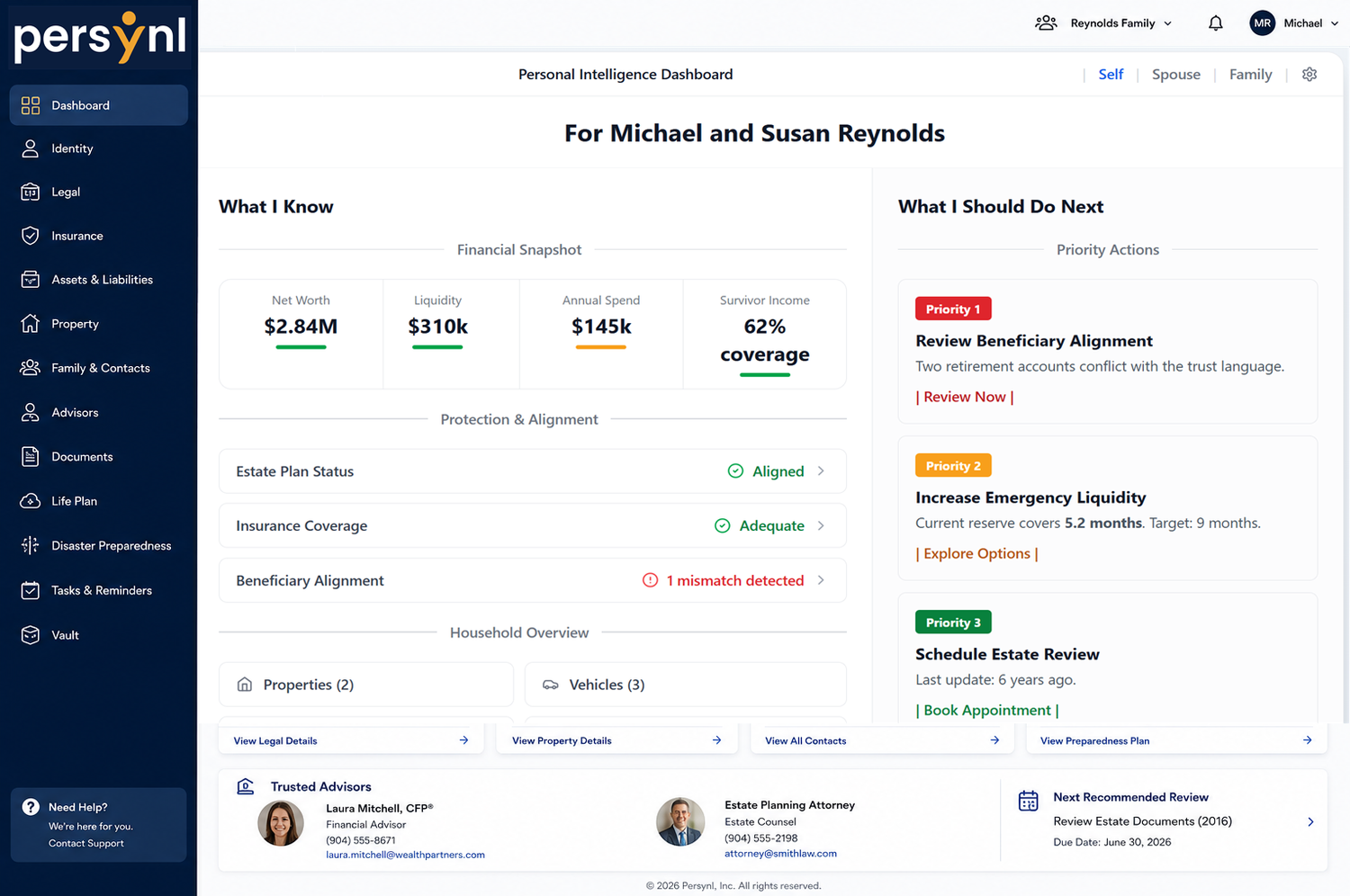Click the Life Plan cloud icon
This screenshot has height=896, width=1350.
tap(31, 501)
